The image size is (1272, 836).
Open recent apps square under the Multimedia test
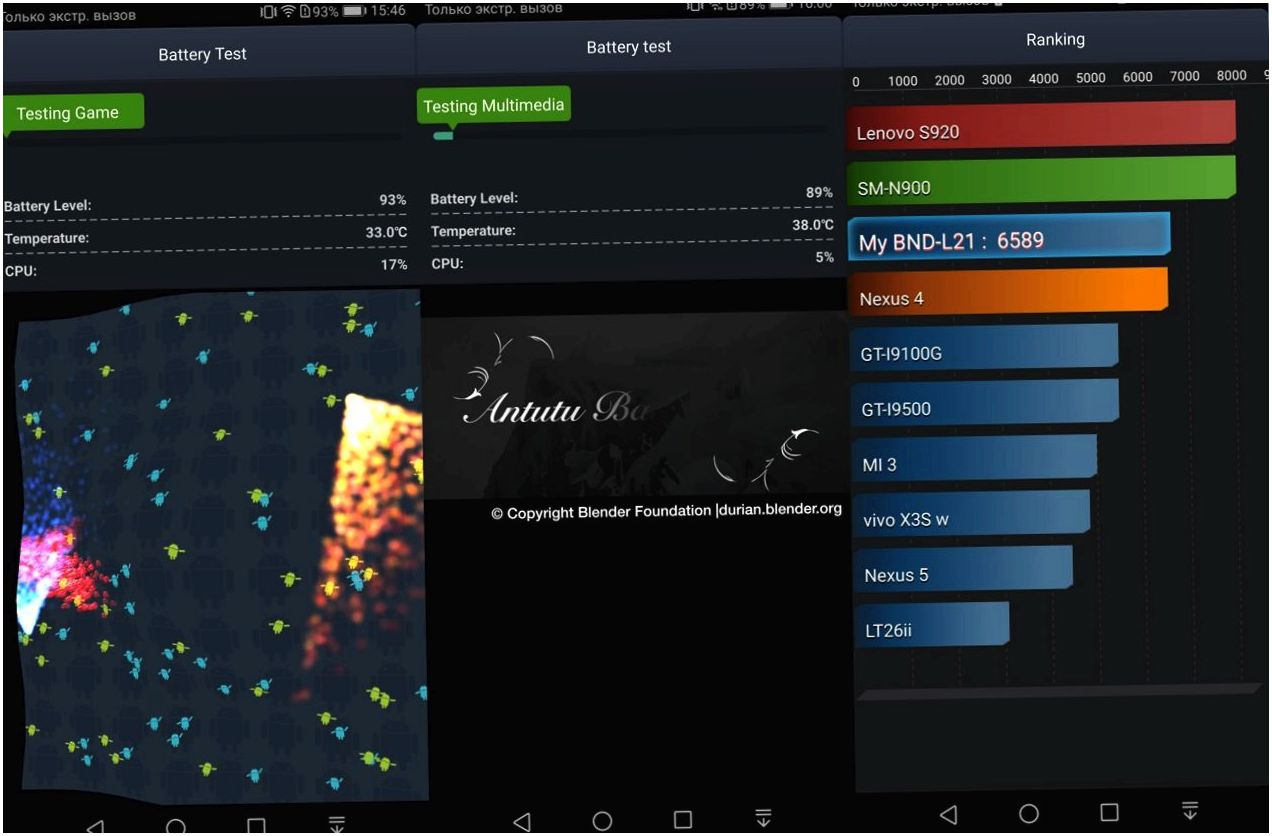tap(683, 820)
